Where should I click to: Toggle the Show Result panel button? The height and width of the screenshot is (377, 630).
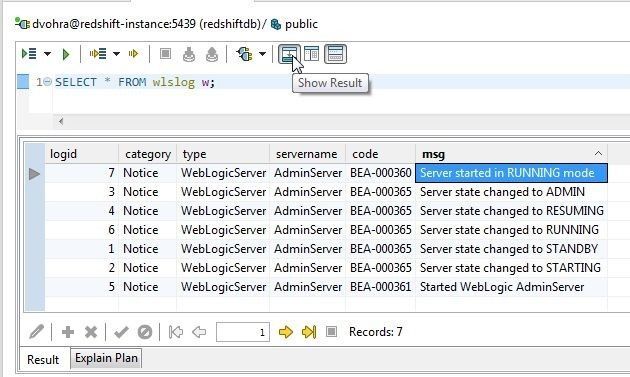pyautogui.click(x=289, y=54)
